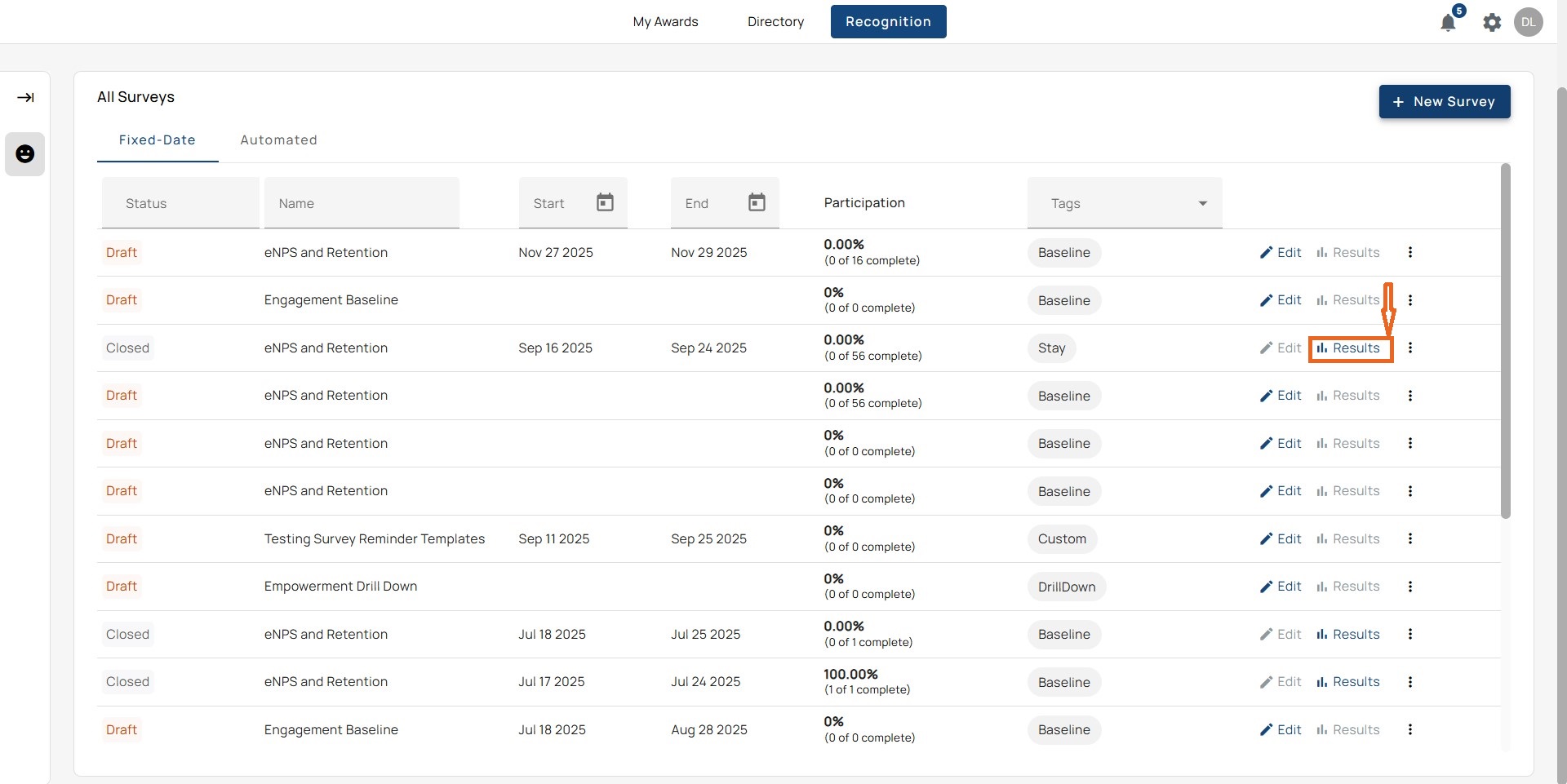Click the Baseline tag on Nov 27 2025 row
1567x784 pixels.
[1064, 253]
